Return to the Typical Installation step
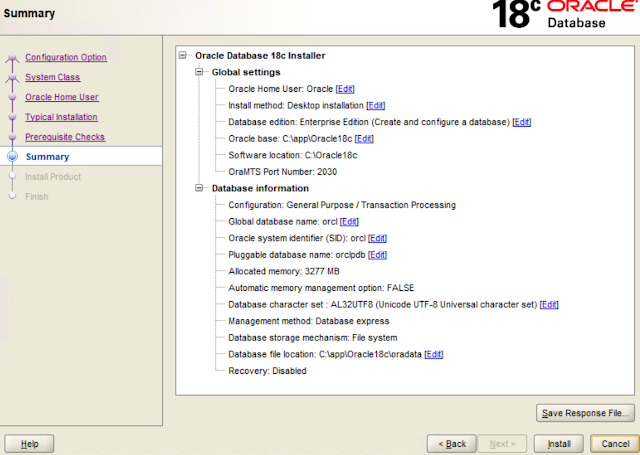The image size is (640, 455). (x=61, y=117)
